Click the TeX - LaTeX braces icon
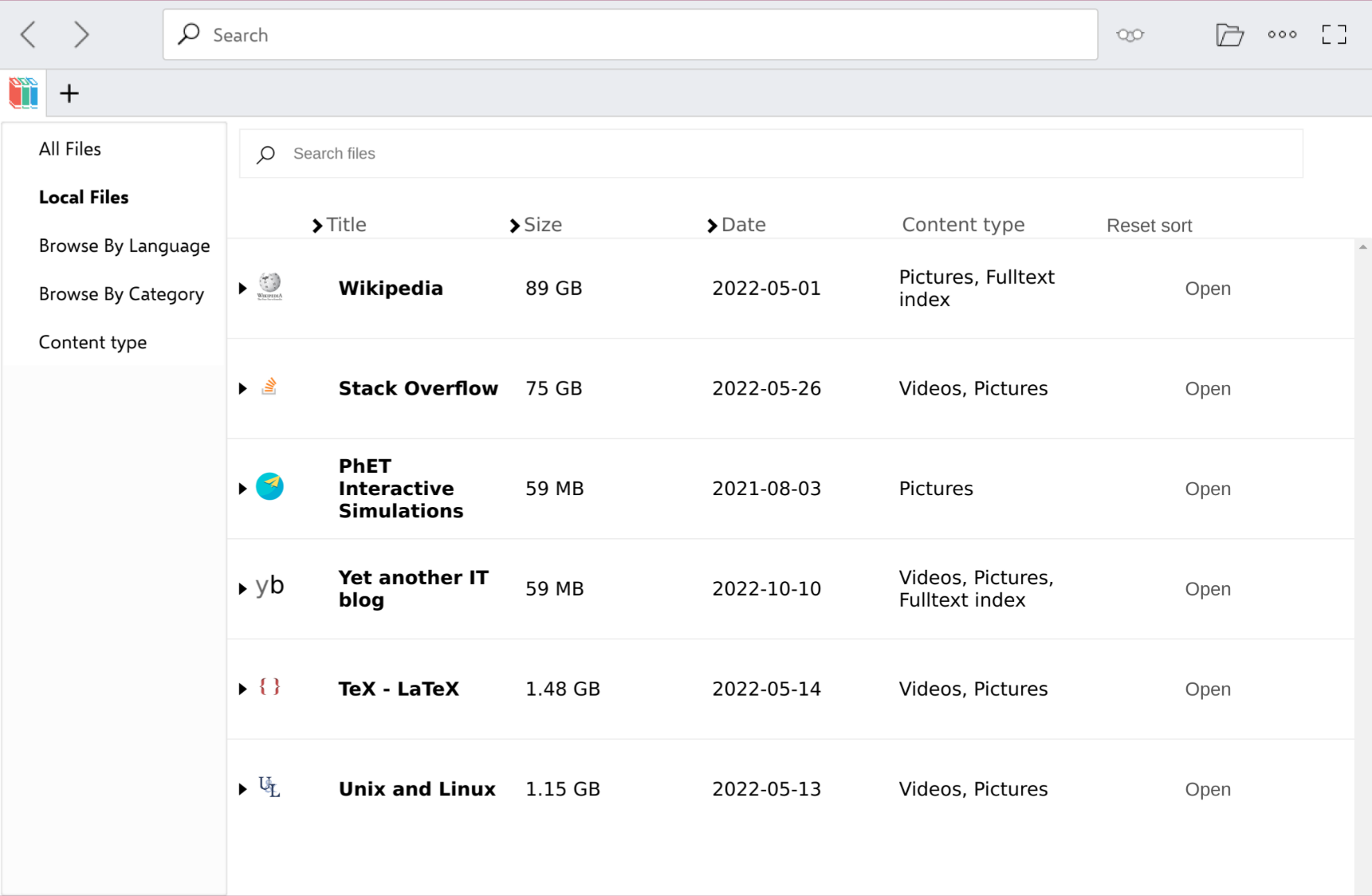This screenshot has width=1372, height=896. click(270, 688)
